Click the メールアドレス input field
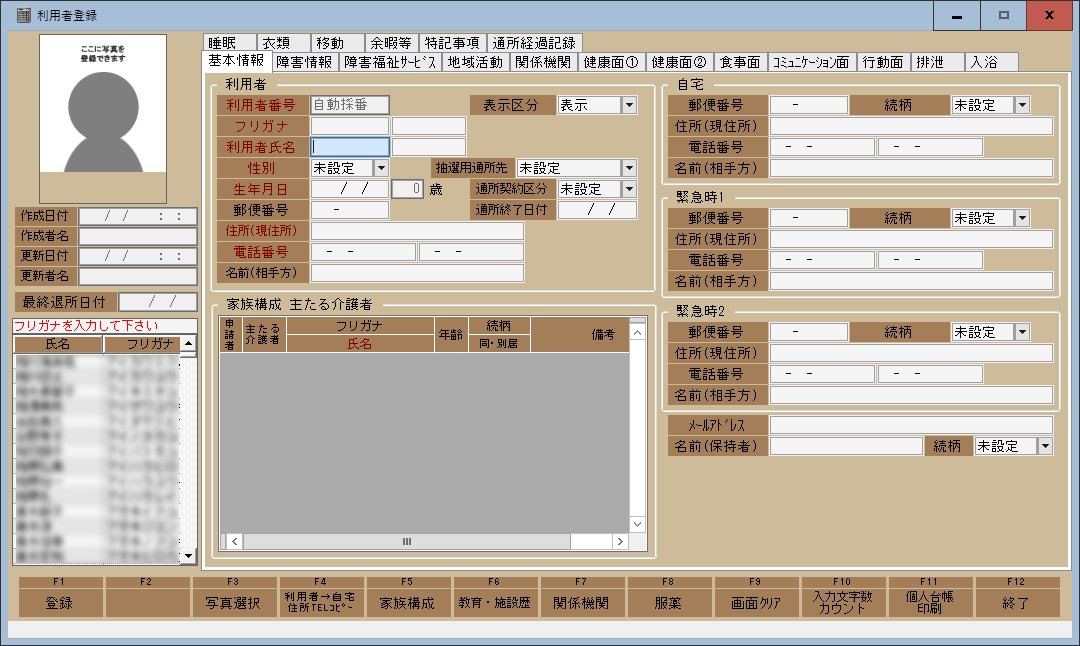 [x=910, y=425]
